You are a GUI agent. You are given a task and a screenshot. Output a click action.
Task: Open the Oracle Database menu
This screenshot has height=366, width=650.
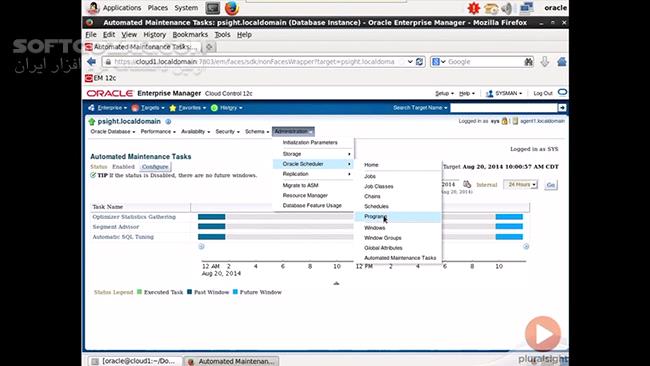113,131
